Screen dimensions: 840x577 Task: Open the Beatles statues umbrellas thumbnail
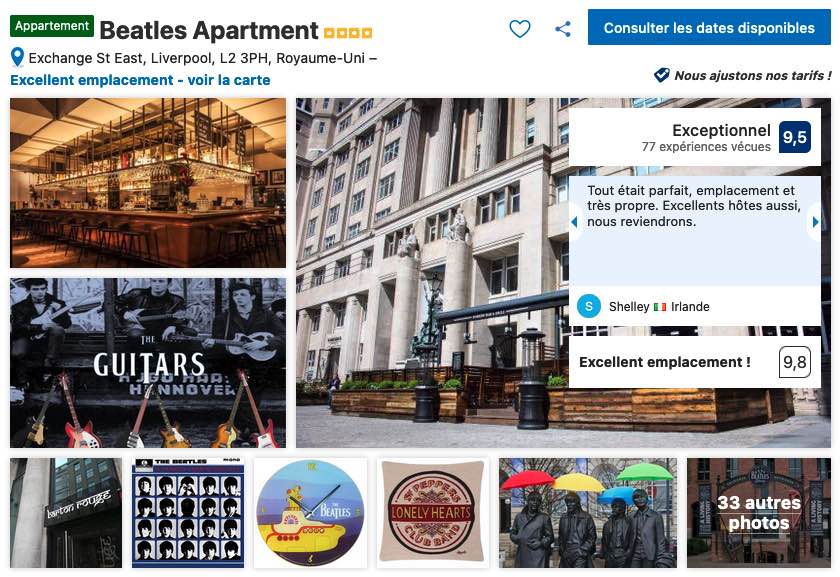(588, 513)
